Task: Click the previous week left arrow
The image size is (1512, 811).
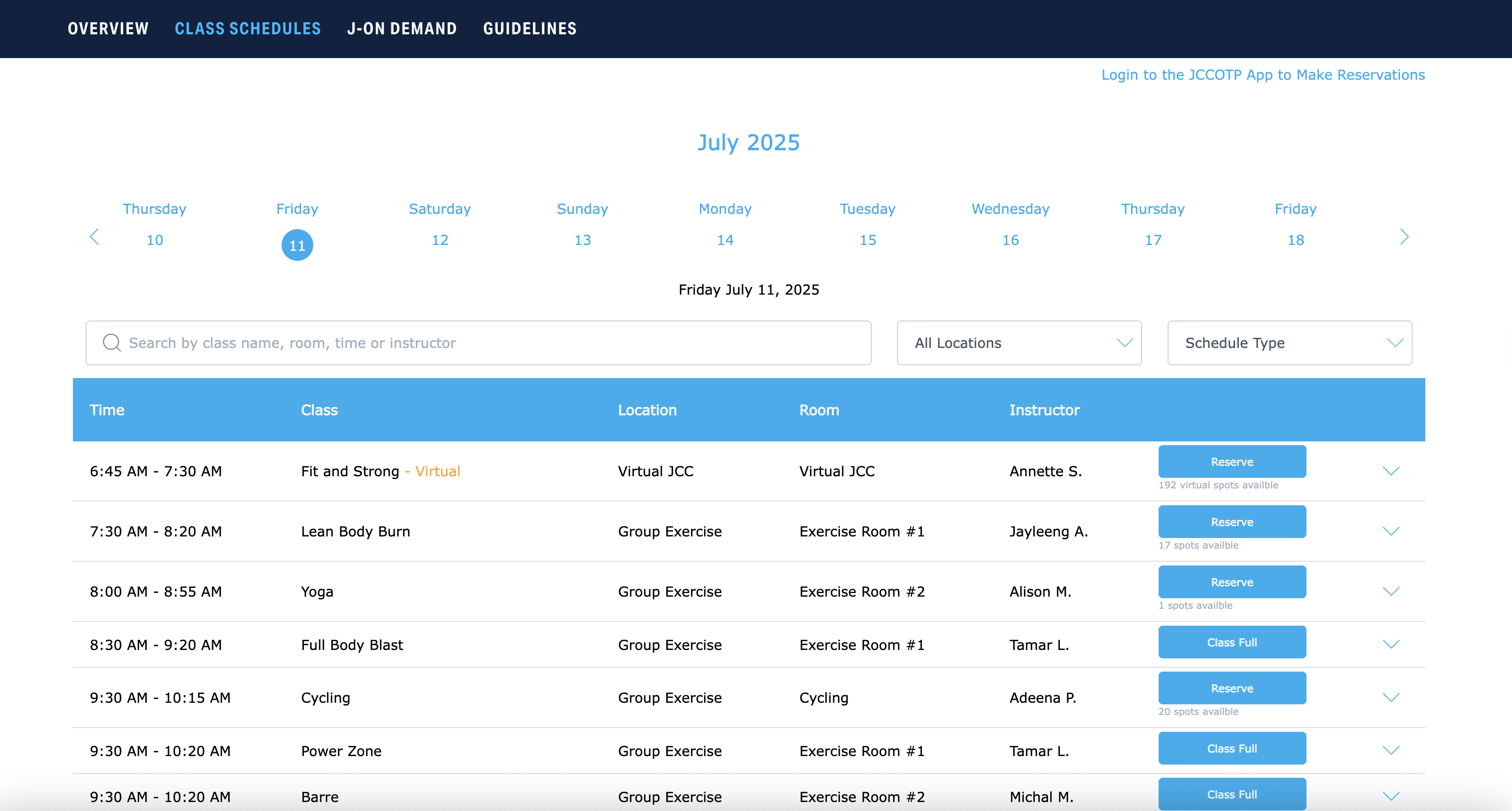Action: tap(95, 237)
